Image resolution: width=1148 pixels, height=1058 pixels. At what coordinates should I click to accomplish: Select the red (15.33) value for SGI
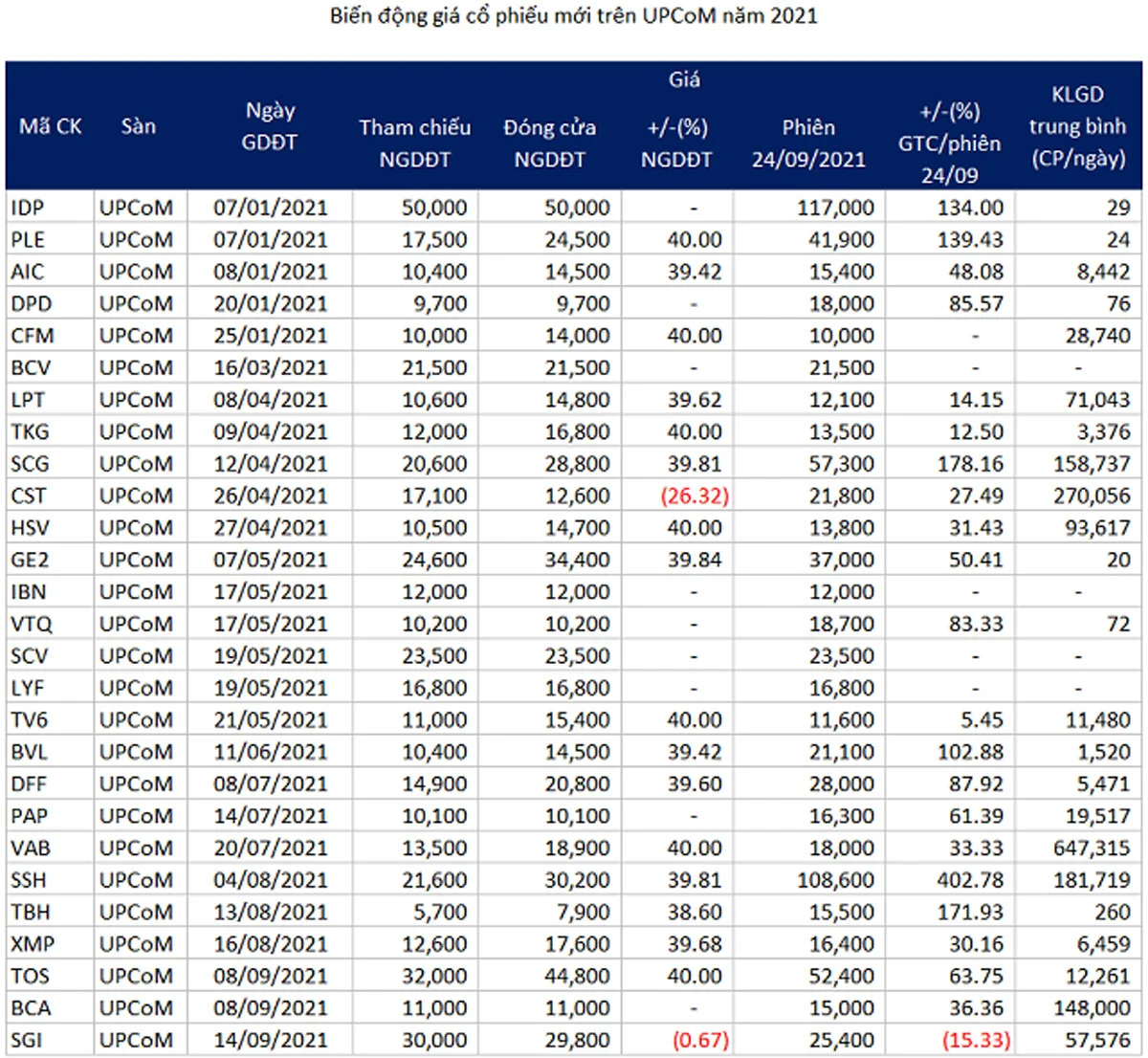[x=976, y=1040]
